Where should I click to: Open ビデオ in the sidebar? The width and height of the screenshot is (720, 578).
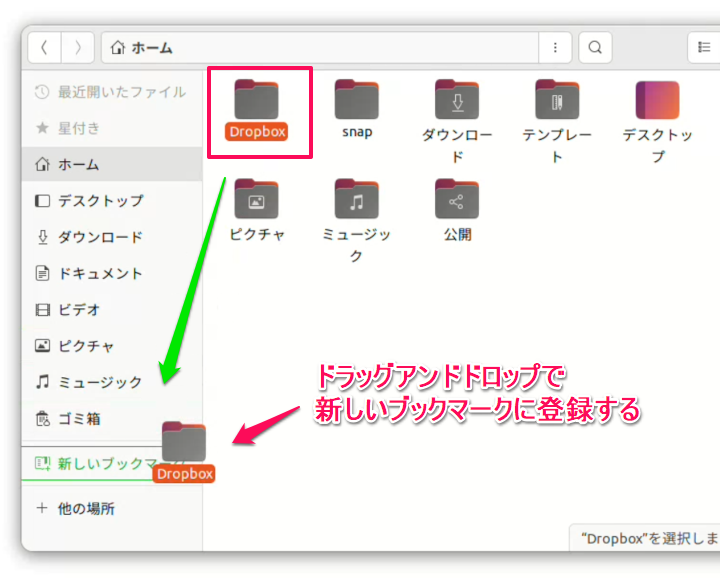[112, 309]
